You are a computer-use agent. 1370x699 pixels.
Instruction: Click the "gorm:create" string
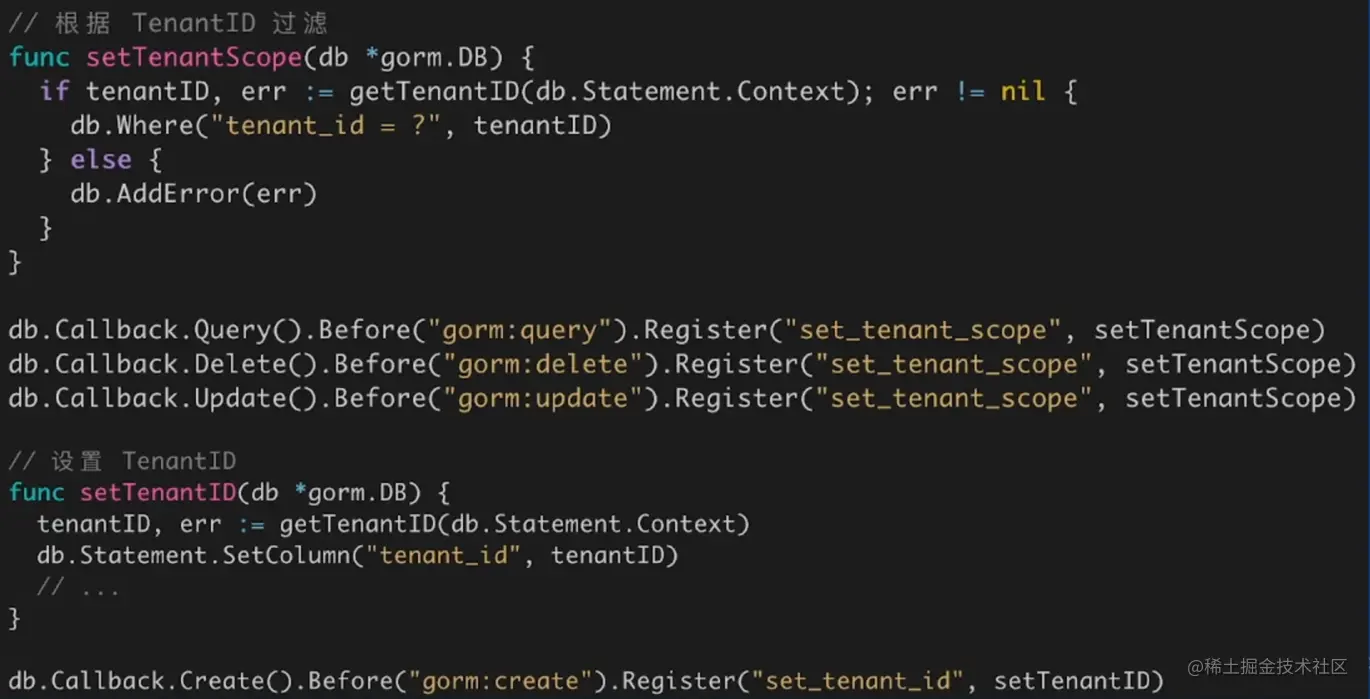502,682
